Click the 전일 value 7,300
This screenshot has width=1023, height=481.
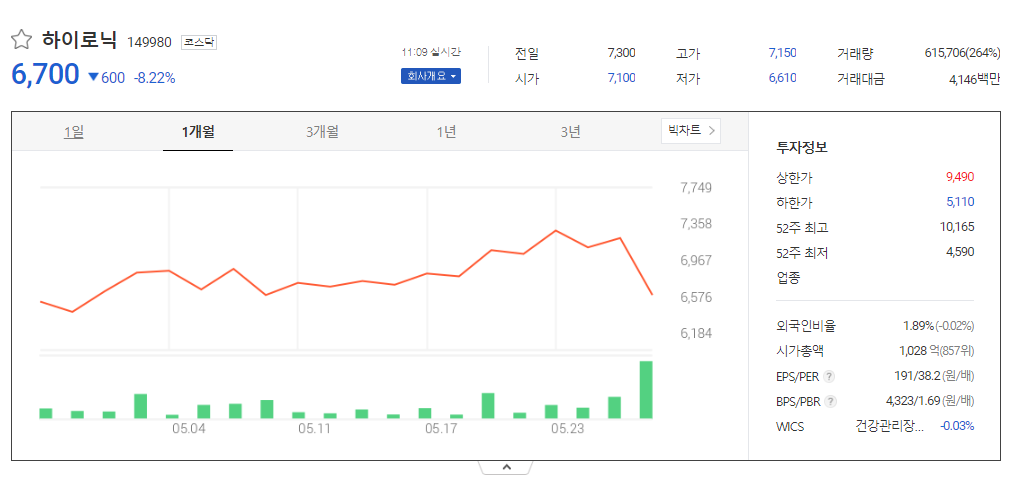tap(621, 54)
